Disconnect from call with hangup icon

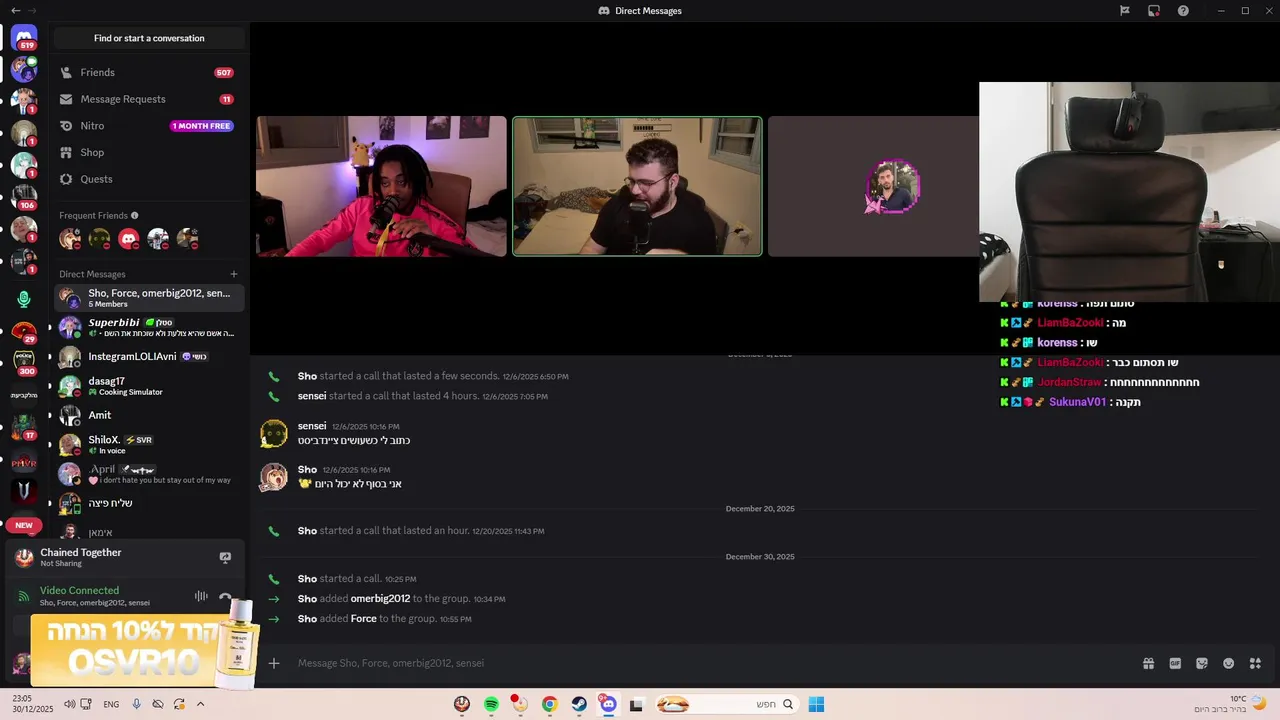coord(226,597)
